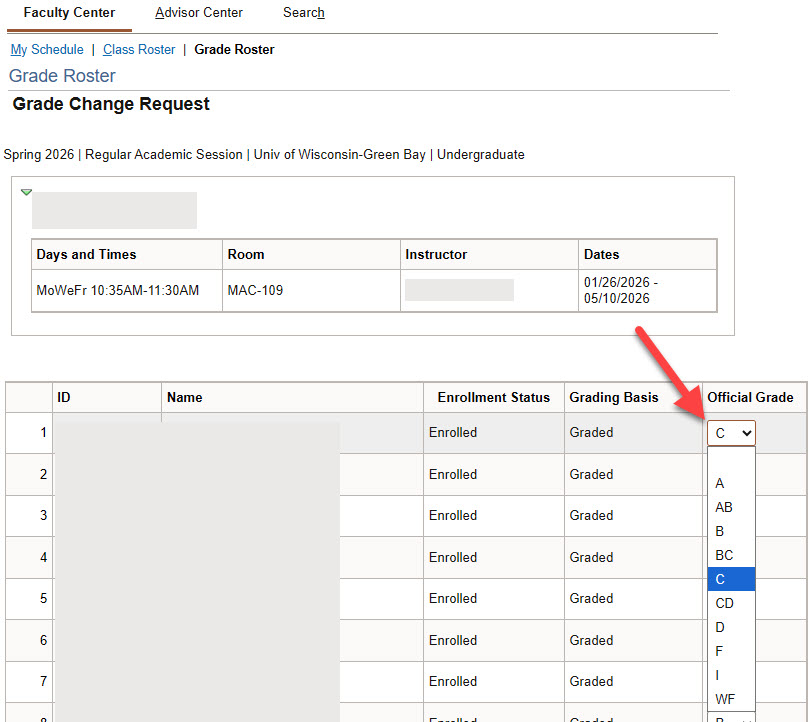Click the Grade Change Request heading
Viewport: 812px width, 722px height.
(111, 104)
